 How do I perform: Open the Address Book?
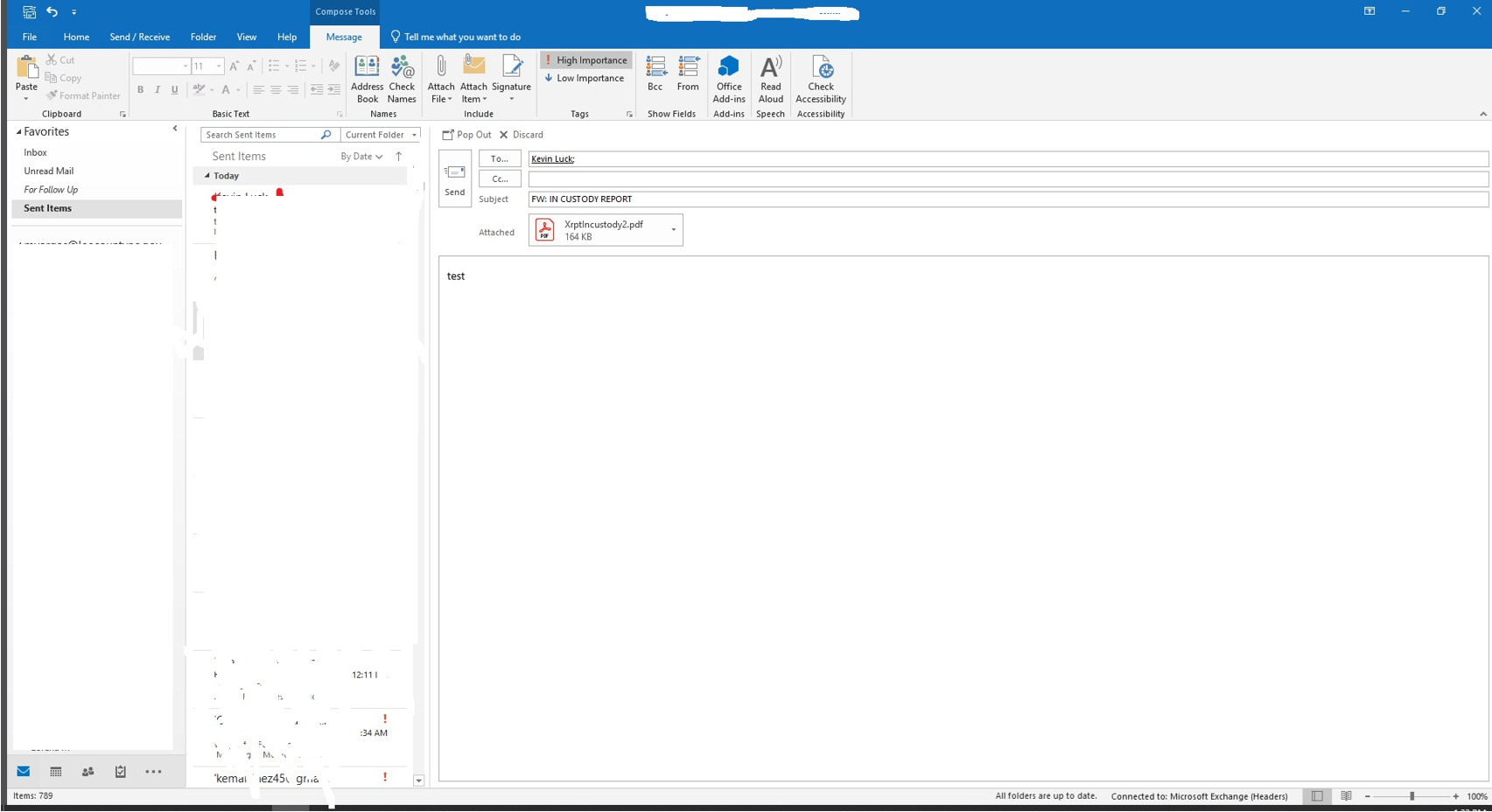[x=367, y=79]
